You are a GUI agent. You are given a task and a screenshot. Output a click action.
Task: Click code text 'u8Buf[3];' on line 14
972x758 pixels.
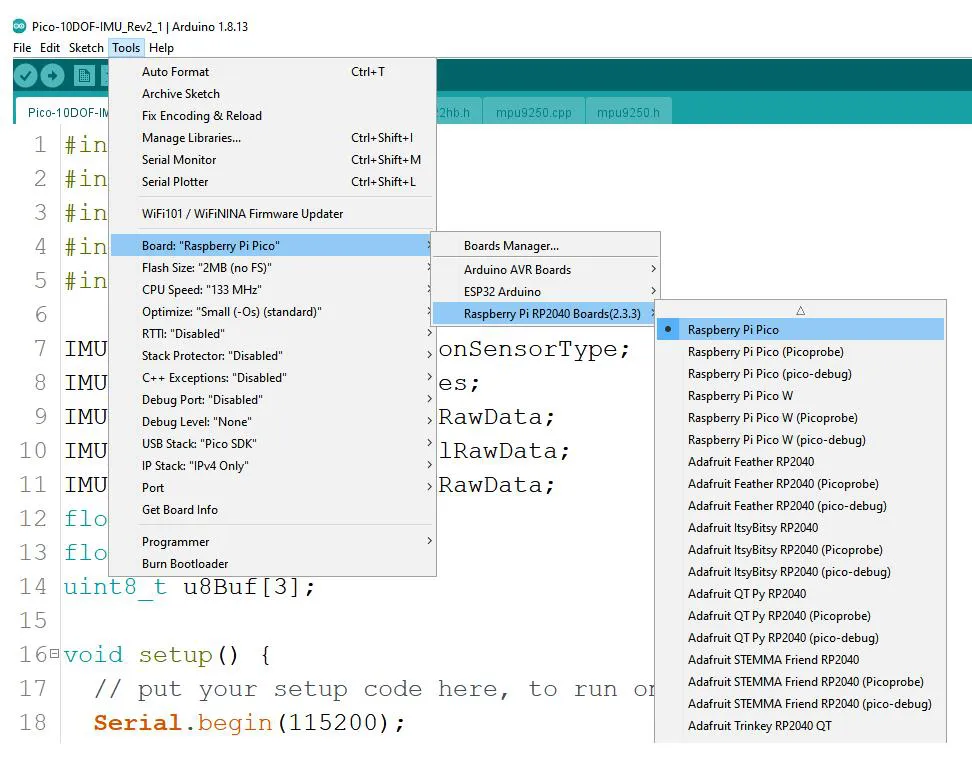coord(249,586)
